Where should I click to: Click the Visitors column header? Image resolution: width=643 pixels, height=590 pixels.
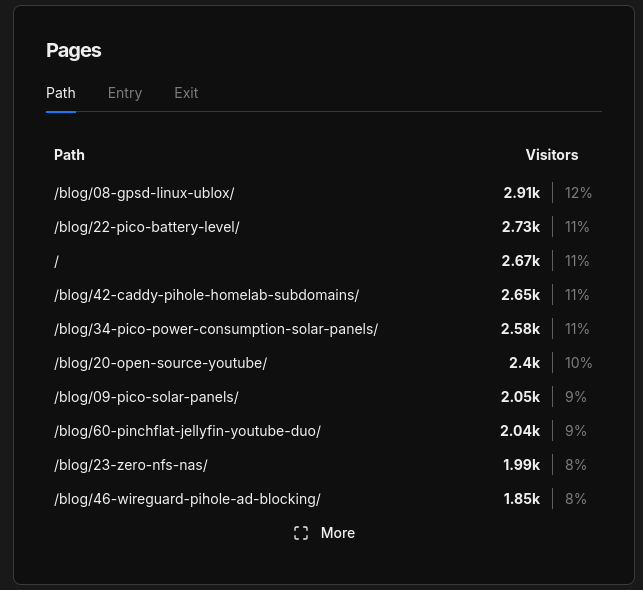(551, 155)
